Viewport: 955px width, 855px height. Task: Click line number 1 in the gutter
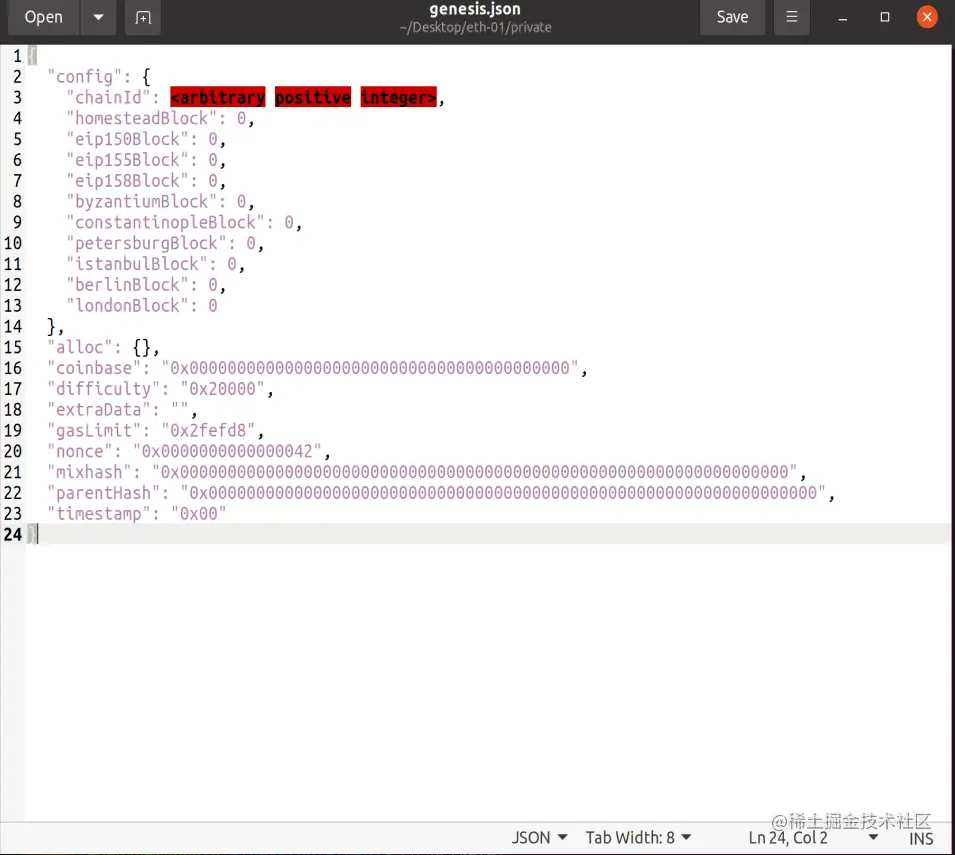16,56
